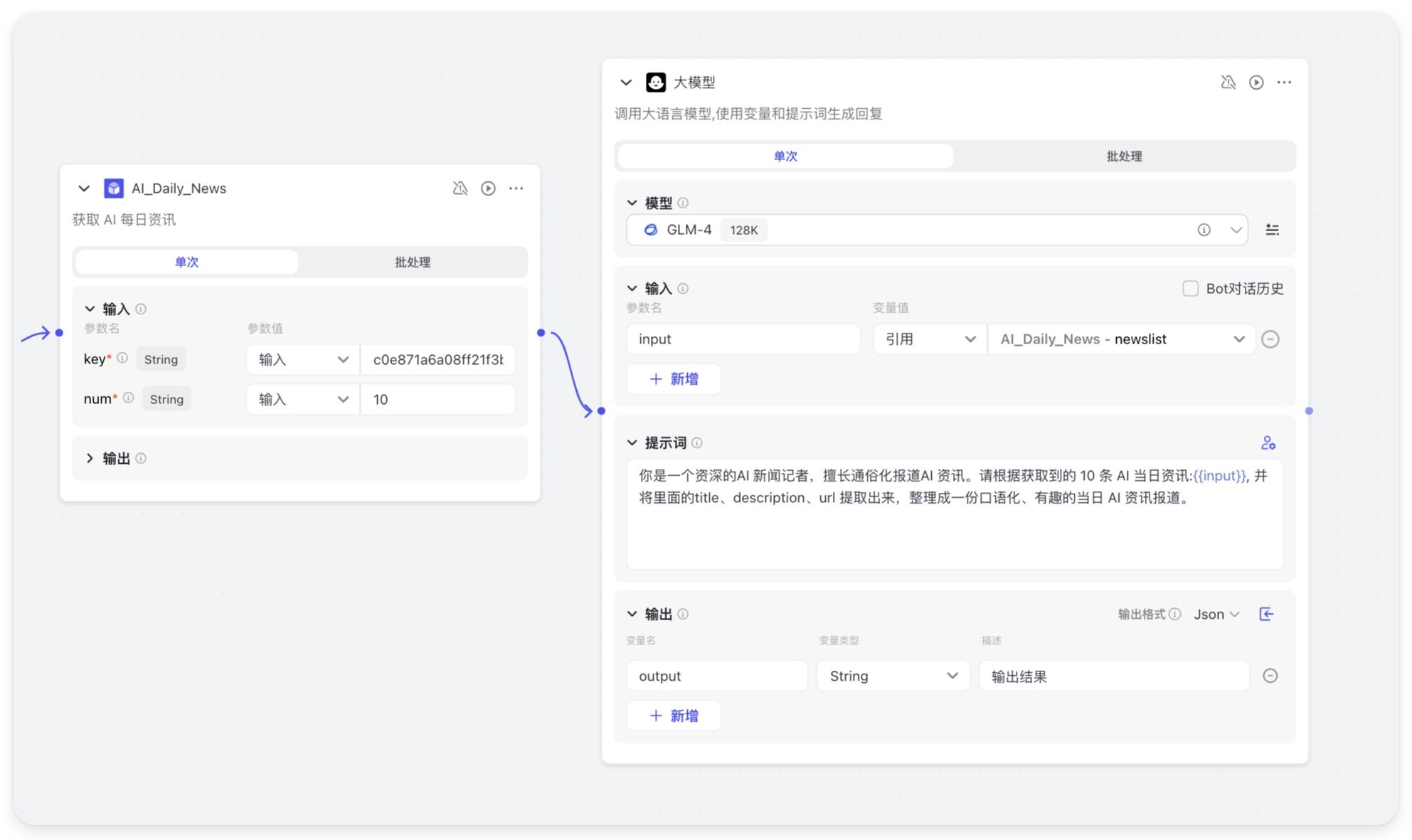Click the prompt library icon in 提示词 section
Screen dimensions: 1412x840
[1268, 443]
